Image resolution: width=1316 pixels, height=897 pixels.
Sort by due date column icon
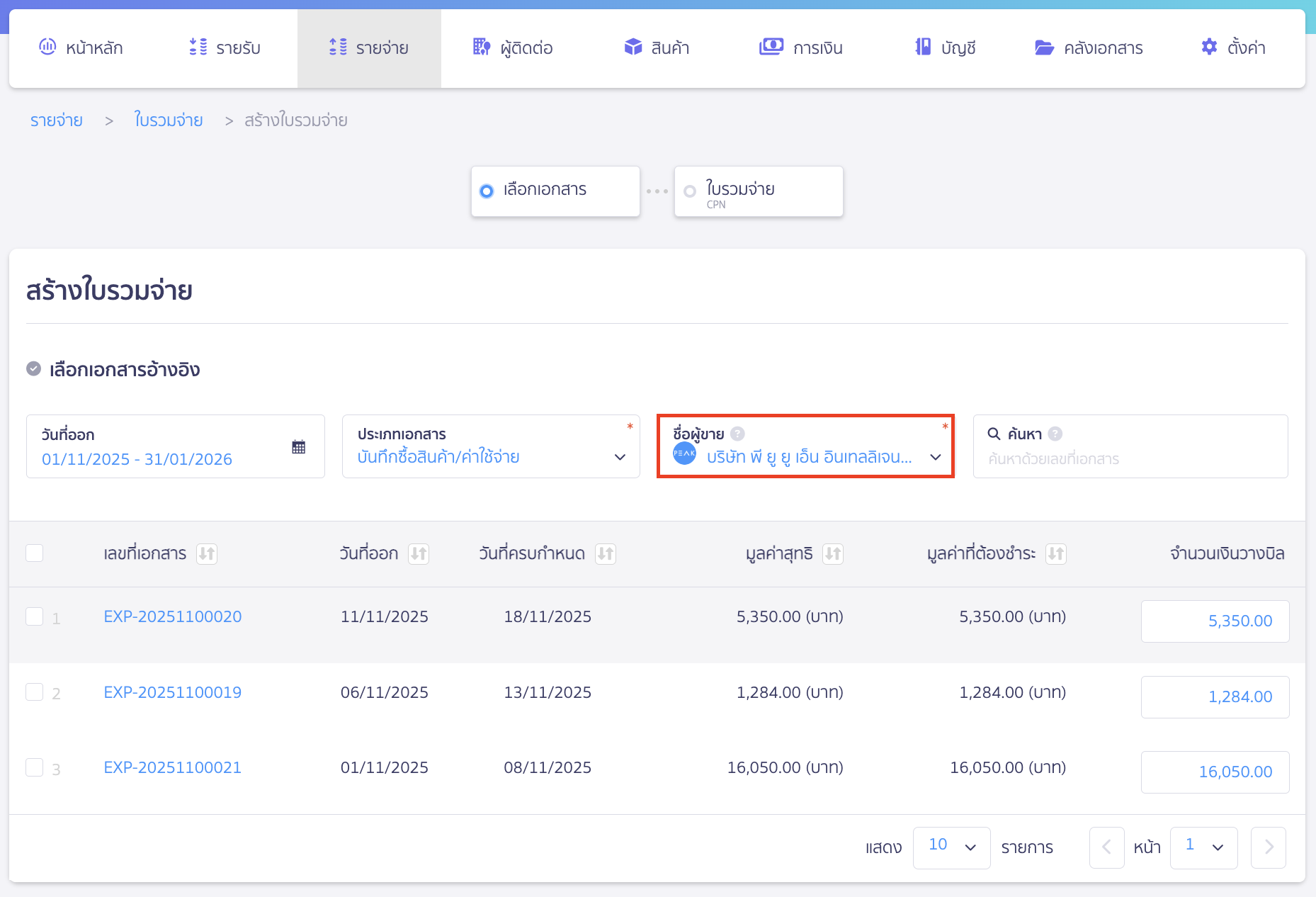click(606, 554)
